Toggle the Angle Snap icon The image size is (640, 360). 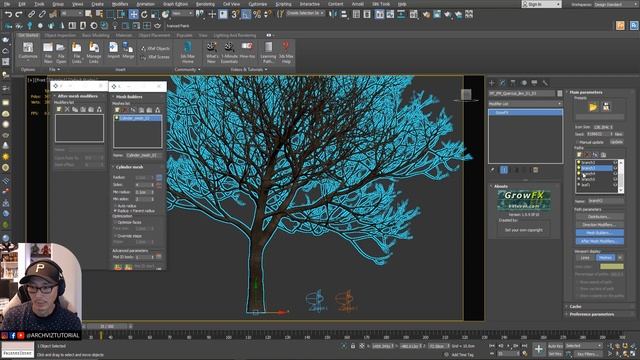[246, 14]
